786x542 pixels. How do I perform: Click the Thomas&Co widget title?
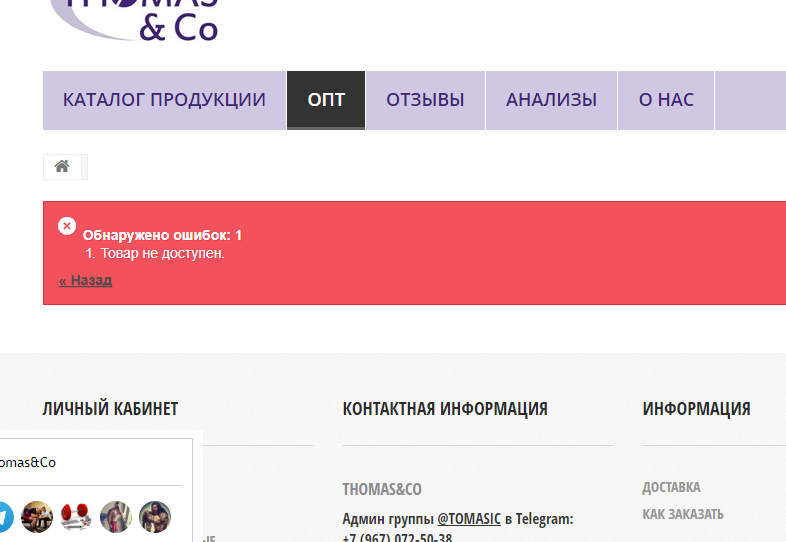pyautogui.click(x=28, y=463)
